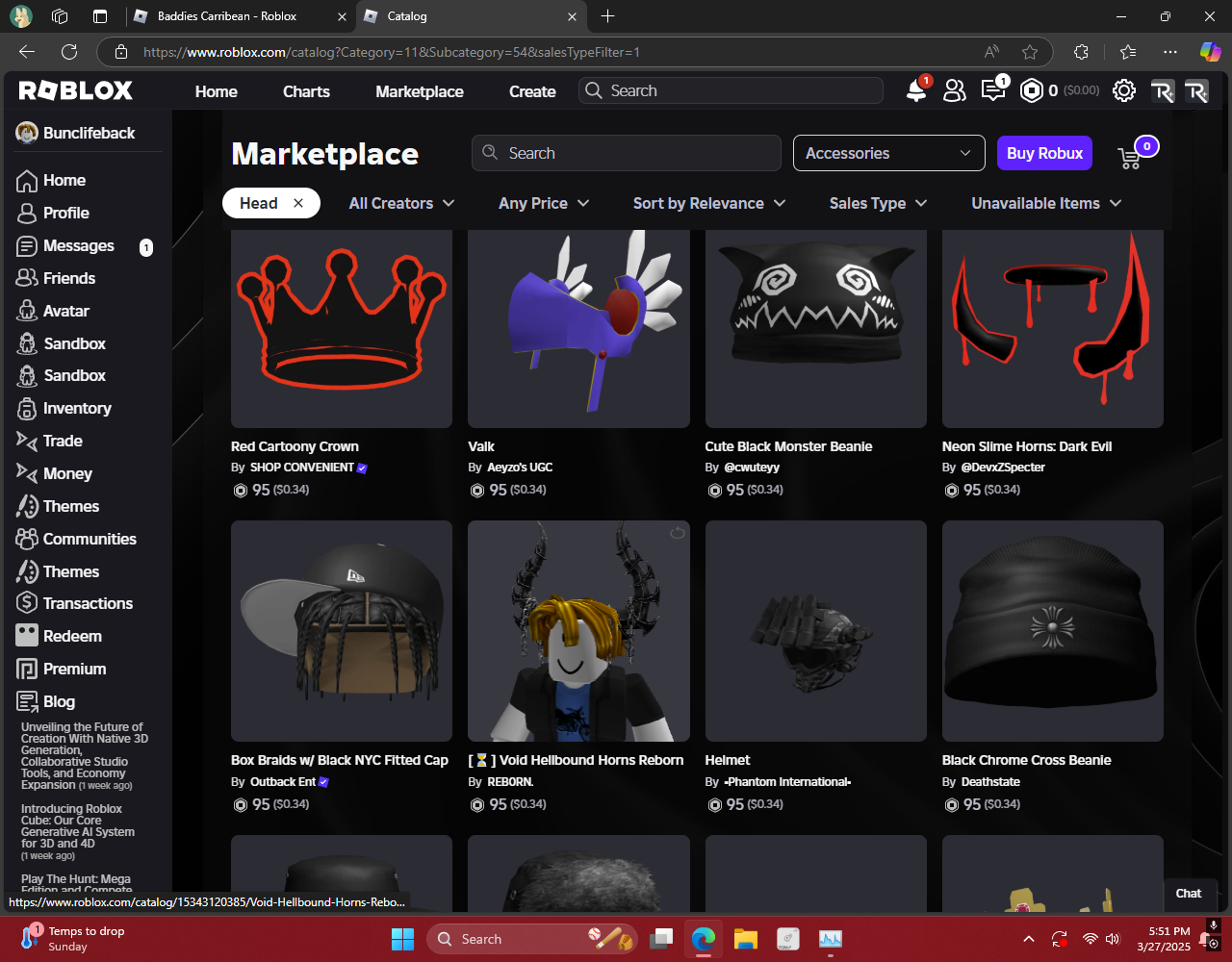
Task: Click Windows Start button
Action: [x=402, y=939]
